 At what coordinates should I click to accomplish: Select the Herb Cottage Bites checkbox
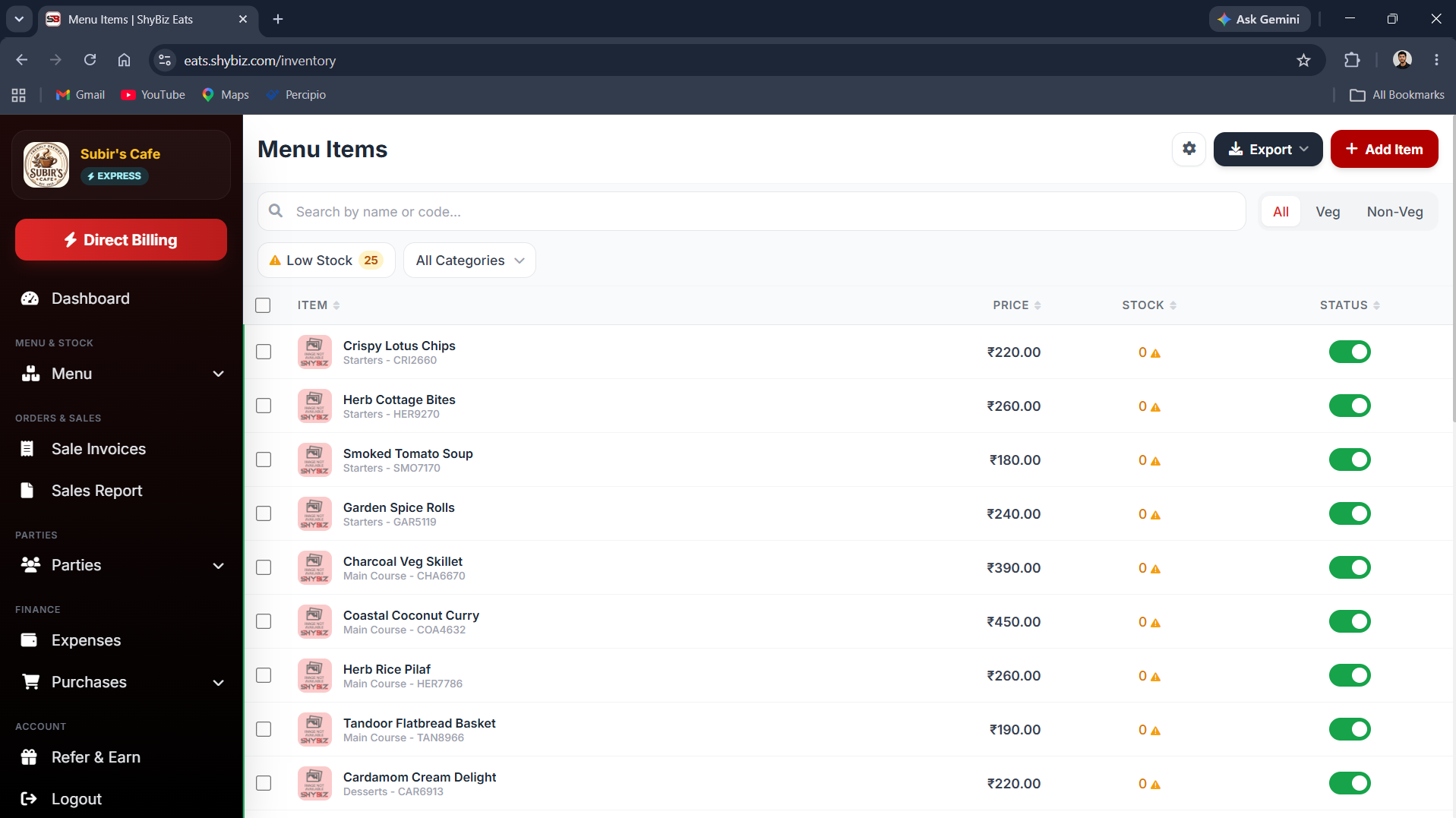click(x=264, y=406)
